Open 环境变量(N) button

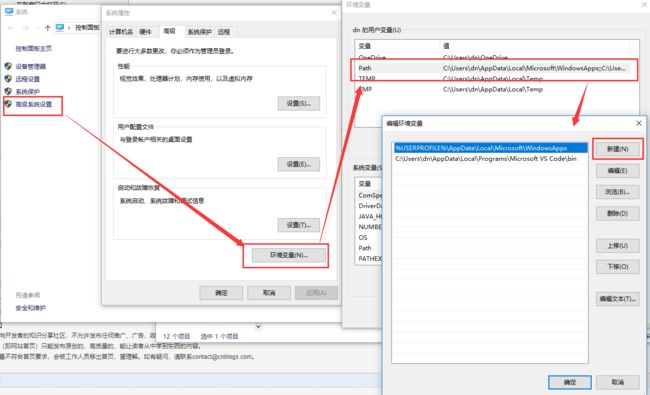289,255
